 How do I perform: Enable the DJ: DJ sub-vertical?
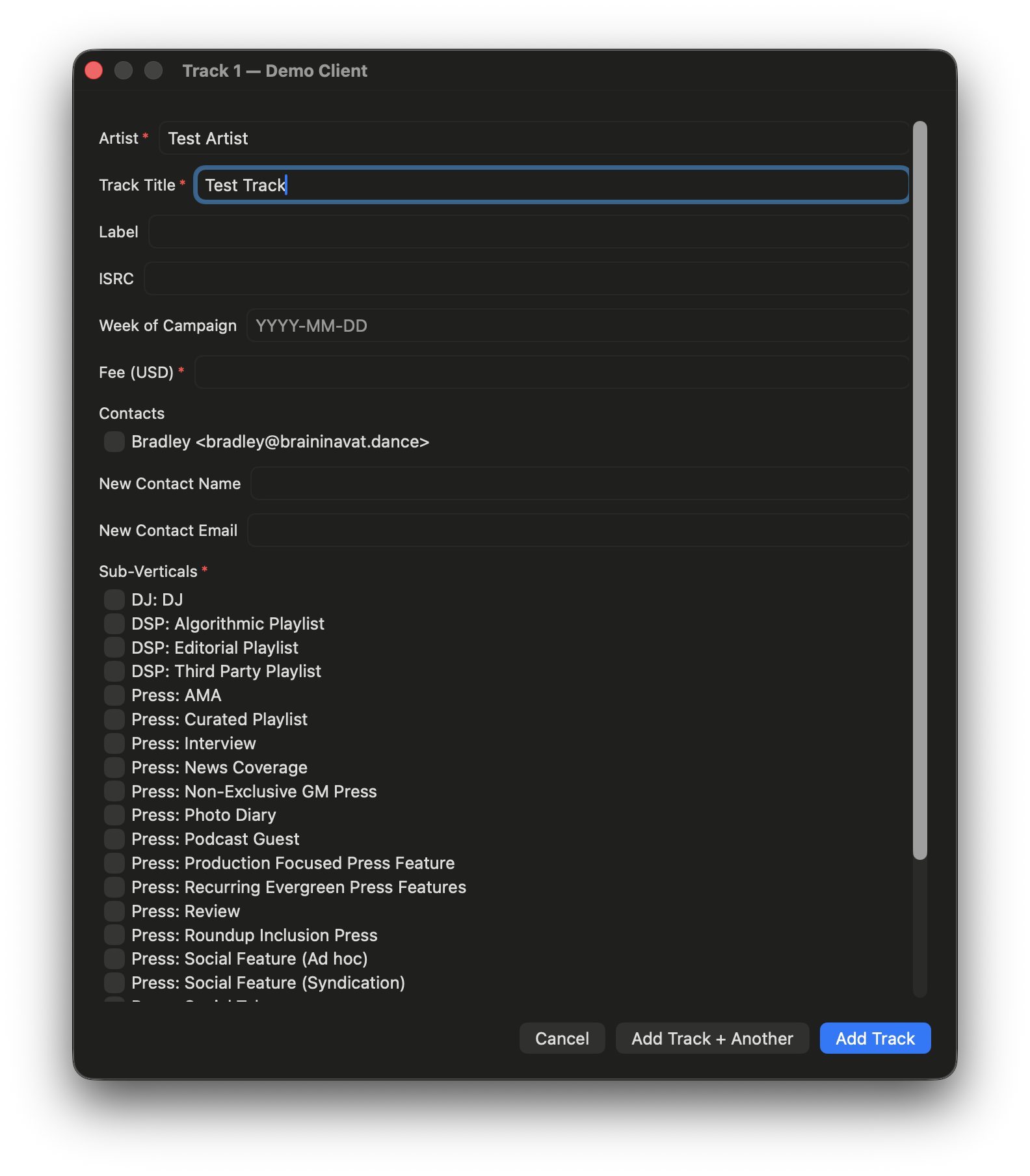tap(114, 600)
